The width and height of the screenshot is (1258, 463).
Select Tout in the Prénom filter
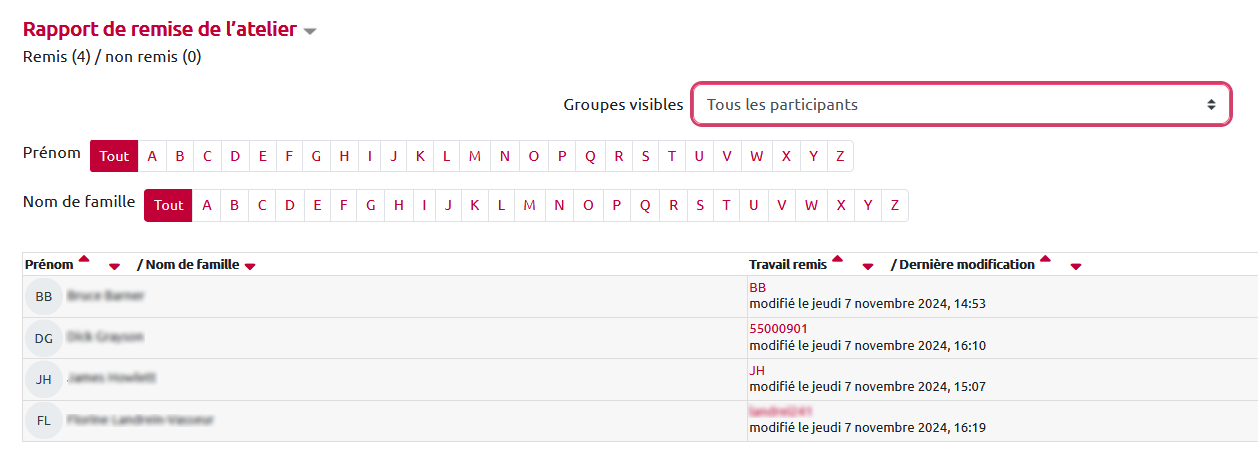pyautogui.click(x=114, y=156)
